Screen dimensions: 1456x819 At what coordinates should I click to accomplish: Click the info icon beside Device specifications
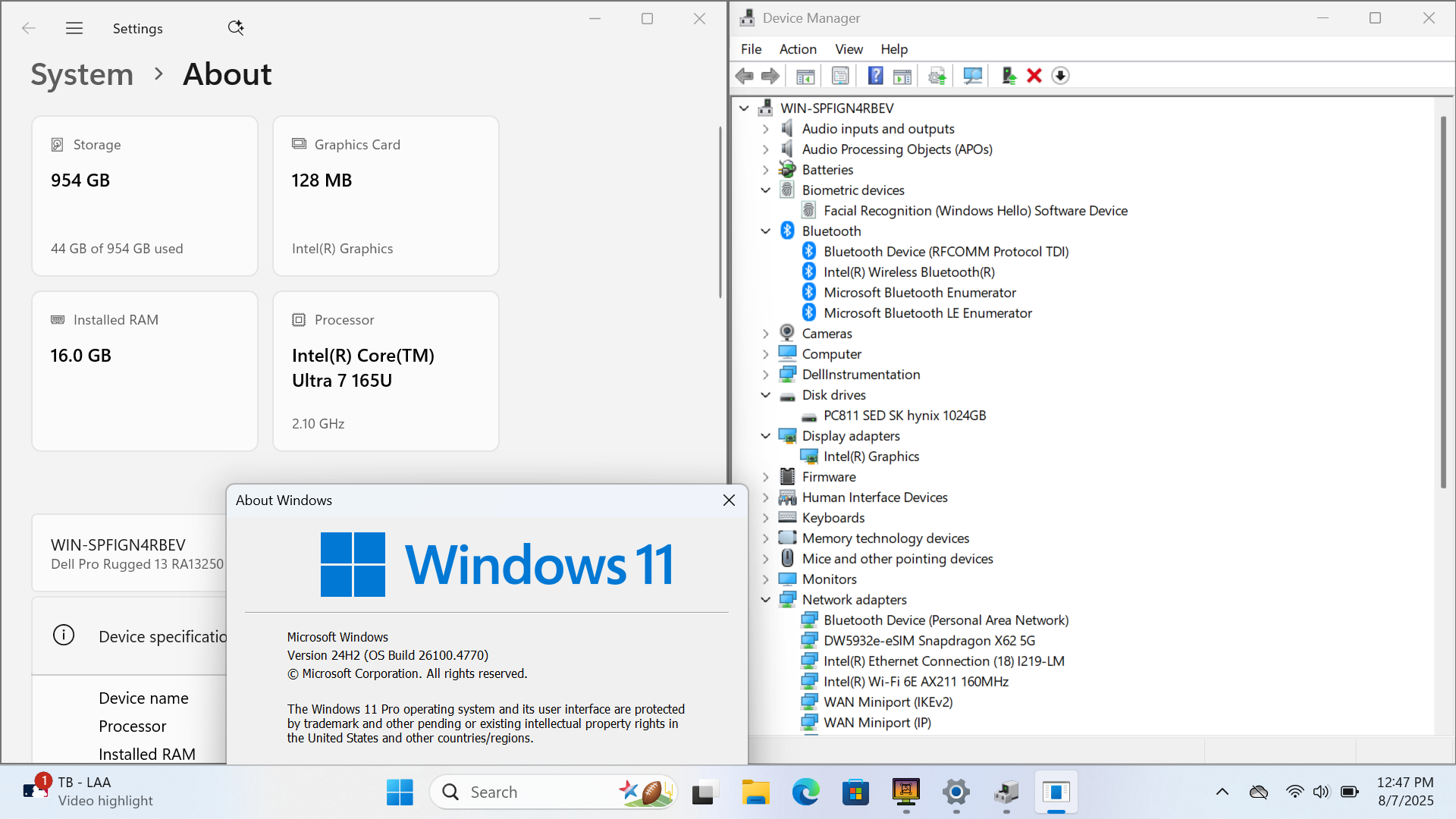[64, 635]
